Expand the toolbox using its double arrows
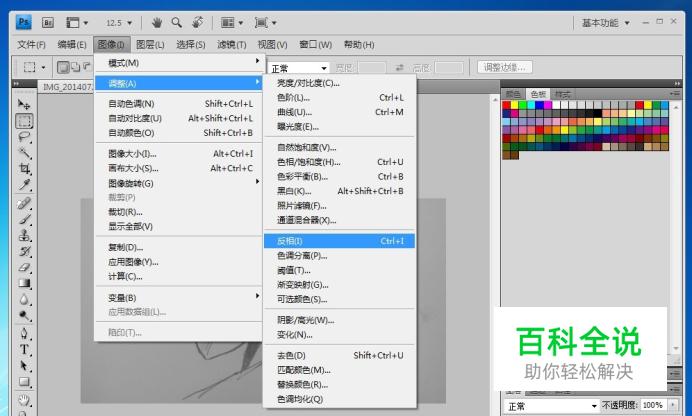 17,83
